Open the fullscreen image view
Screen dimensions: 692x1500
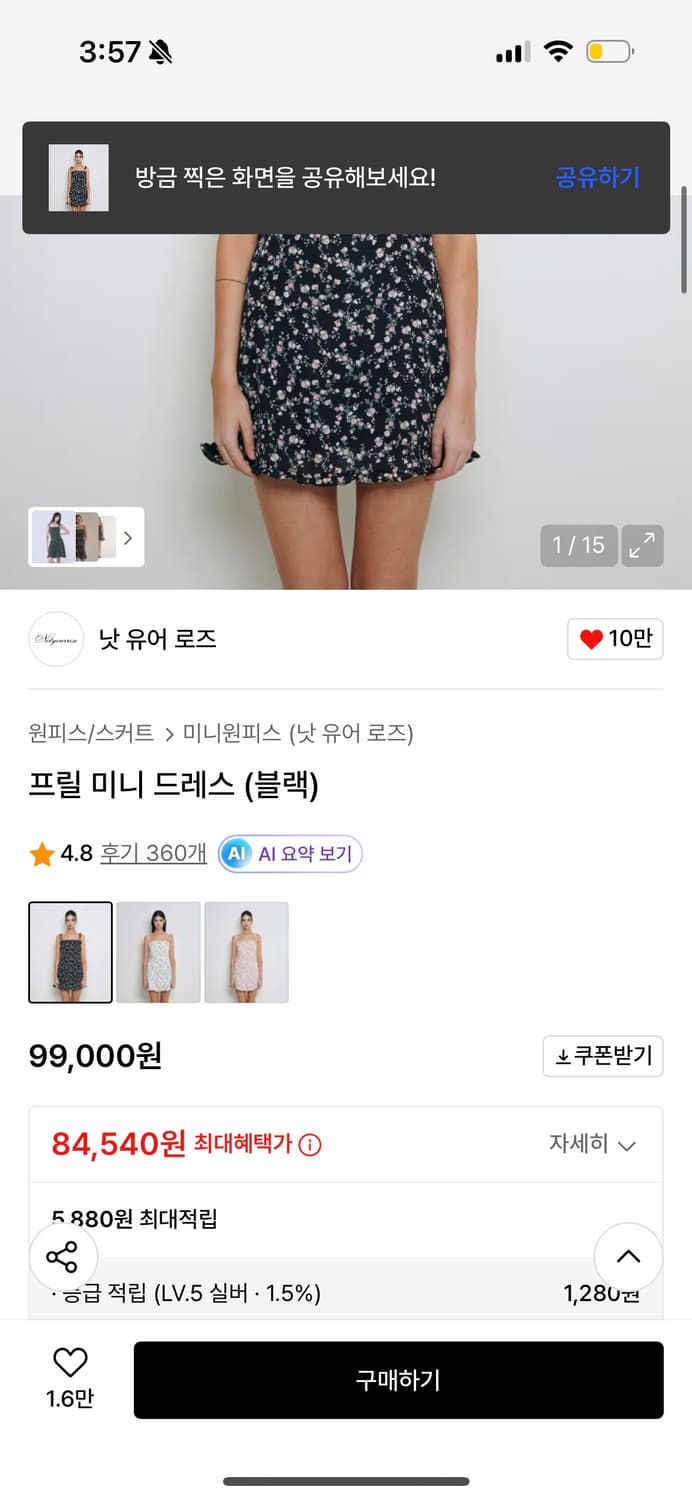(x=643, y=545)
